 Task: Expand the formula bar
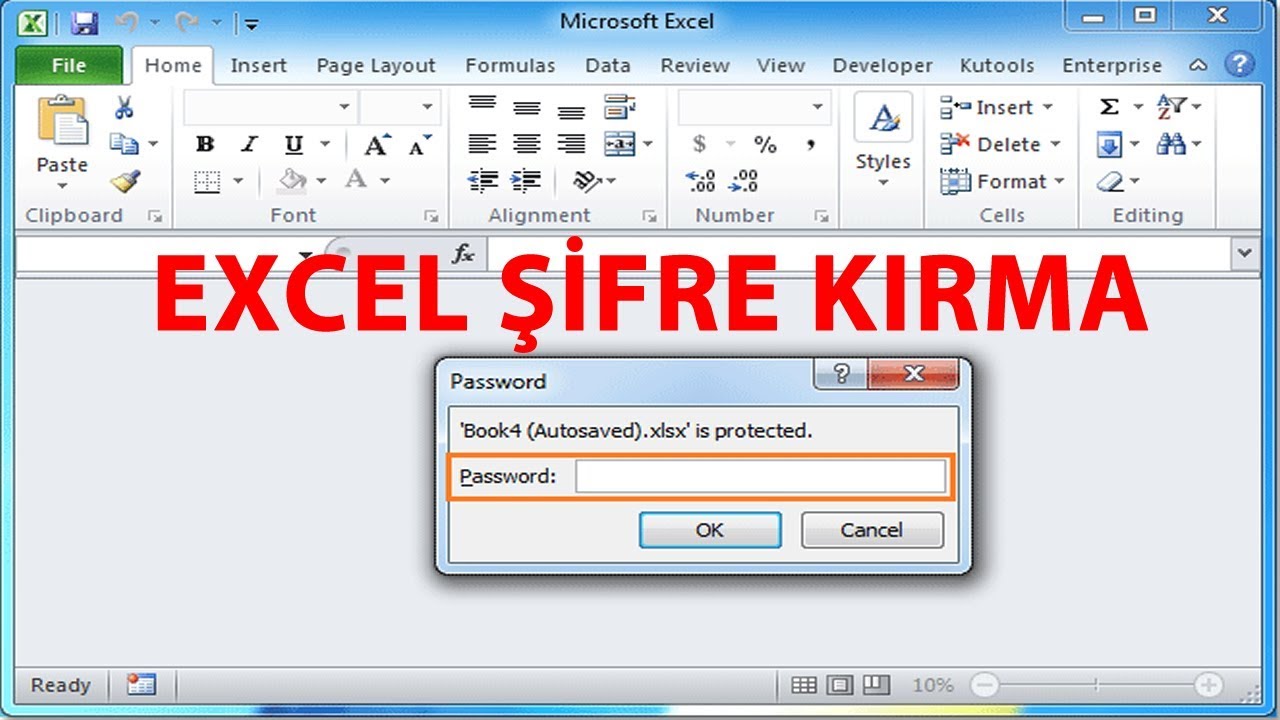click(x=1245, y=253)
